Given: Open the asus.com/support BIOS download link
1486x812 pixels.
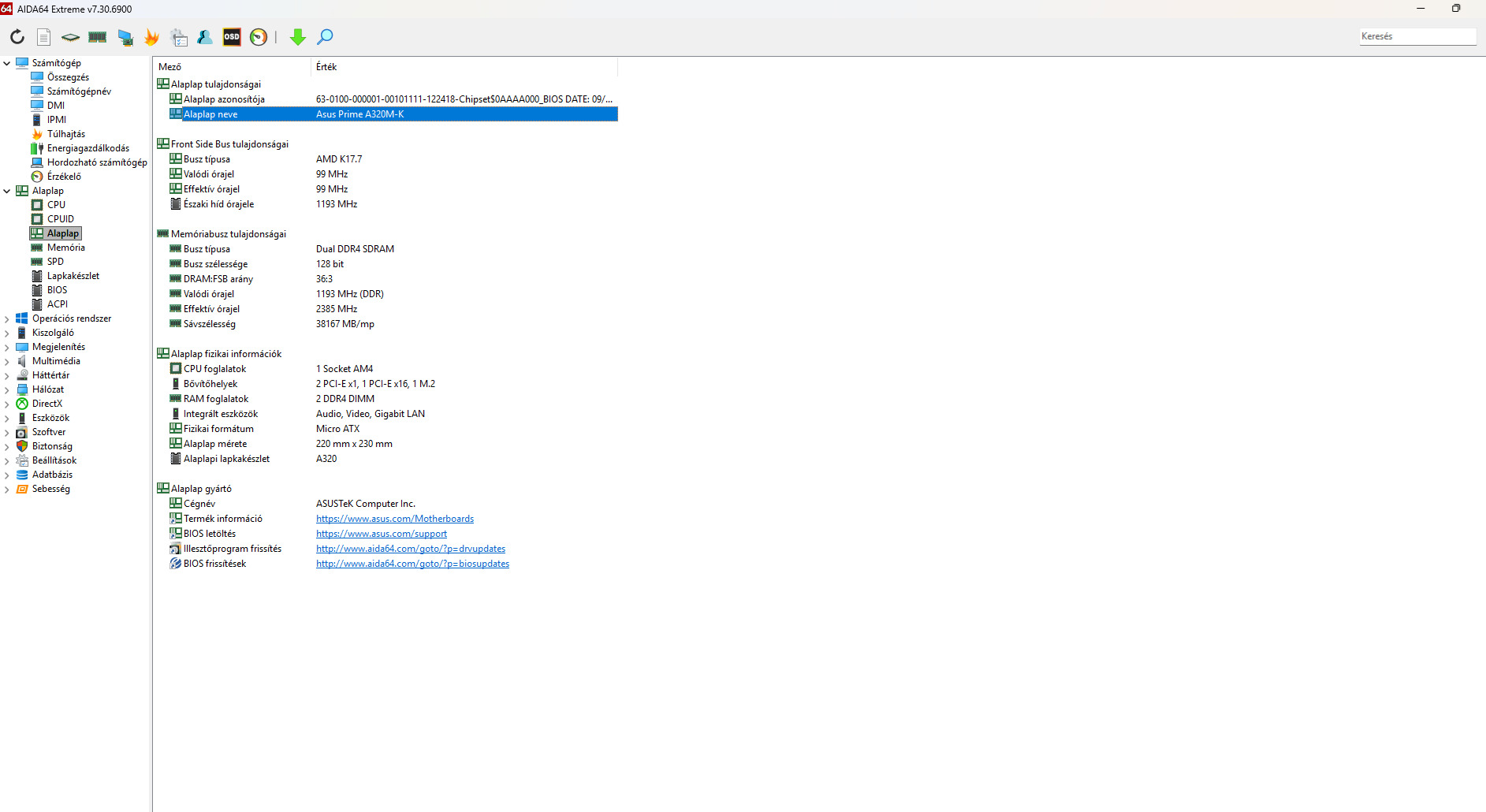Looking at the screenshot, I should coord(382,534).
